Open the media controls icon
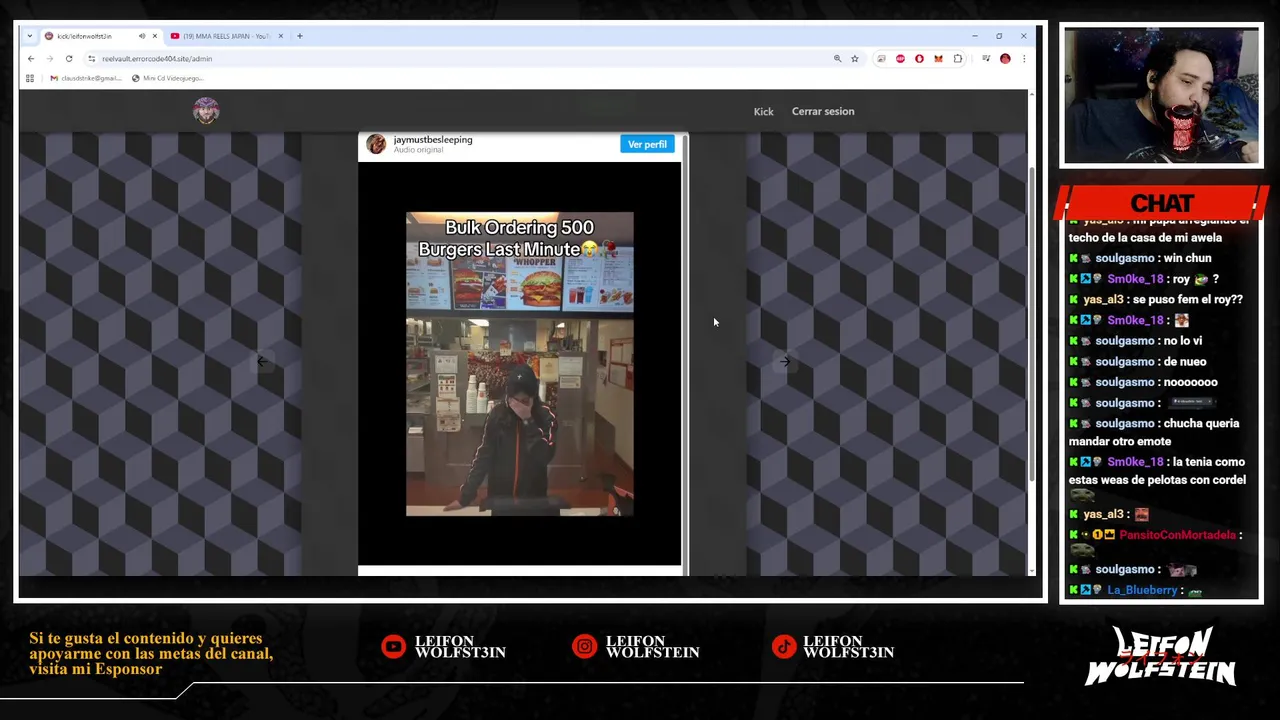Viewport: 1280px width, 720px height. coord(986,59)
